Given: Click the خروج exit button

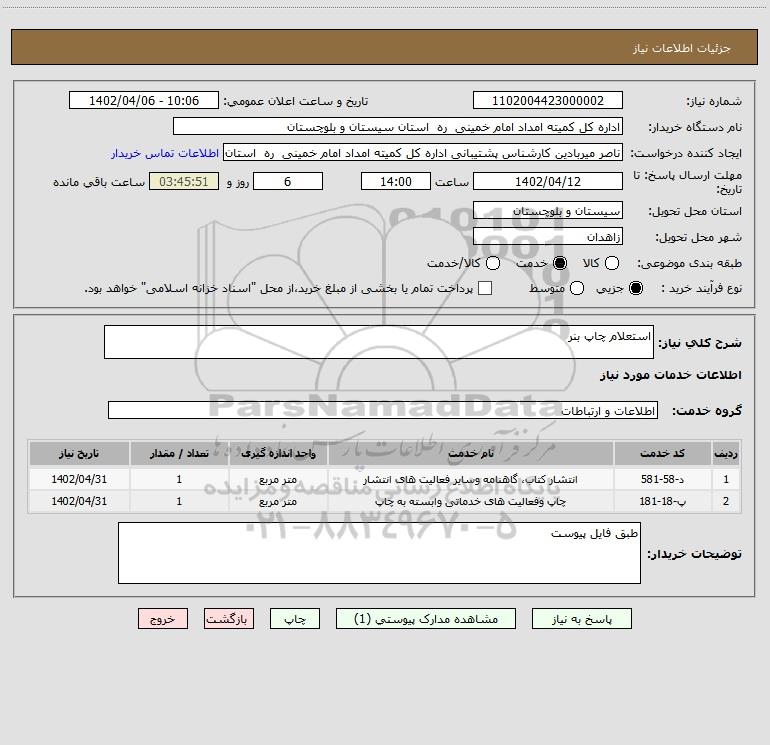Looking at the screenshot, I should (163, 619).
